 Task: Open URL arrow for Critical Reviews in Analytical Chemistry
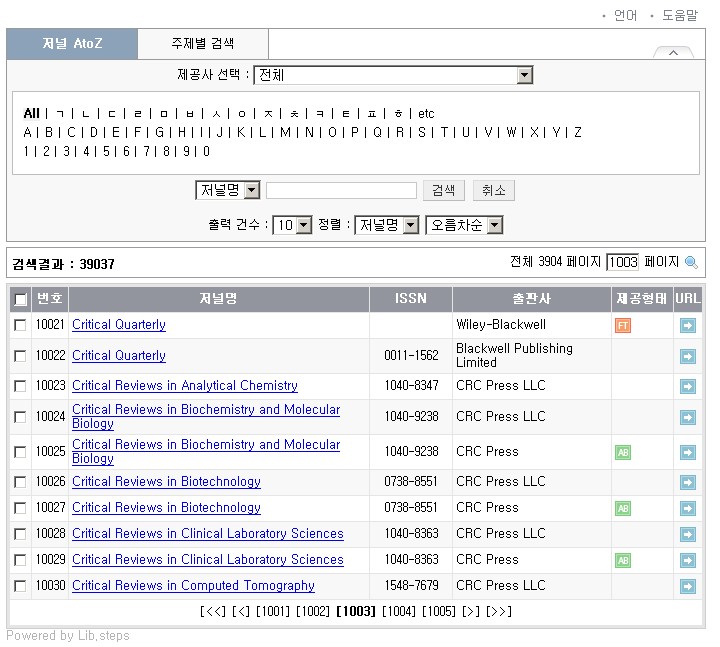coord(687,386)
